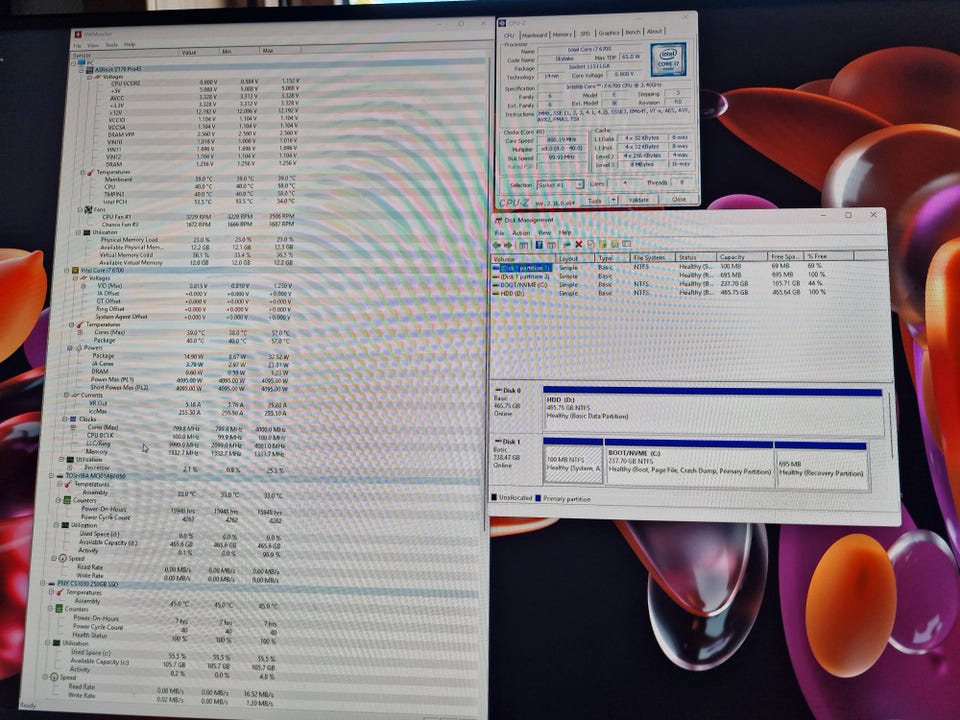Click the Capacity column header in Disk Management
Image resolution: width=960 pixels, height=720 pixels.
coord(742,257)
